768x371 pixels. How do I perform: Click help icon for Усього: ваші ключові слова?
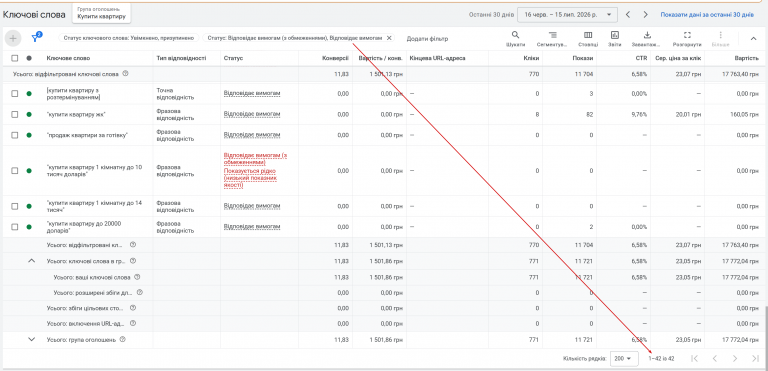[x=137, y=277]
